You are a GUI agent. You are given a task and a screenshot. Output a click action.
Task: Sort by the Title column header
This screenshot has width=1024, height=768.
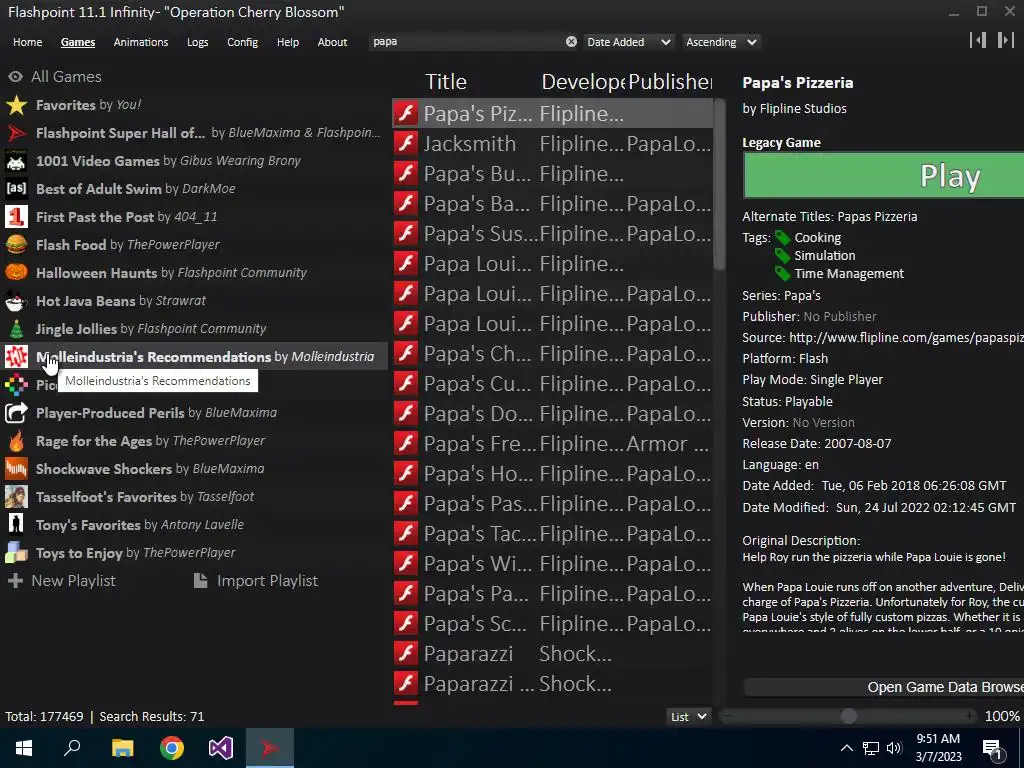pyautogui.click(x=446, y=82)
